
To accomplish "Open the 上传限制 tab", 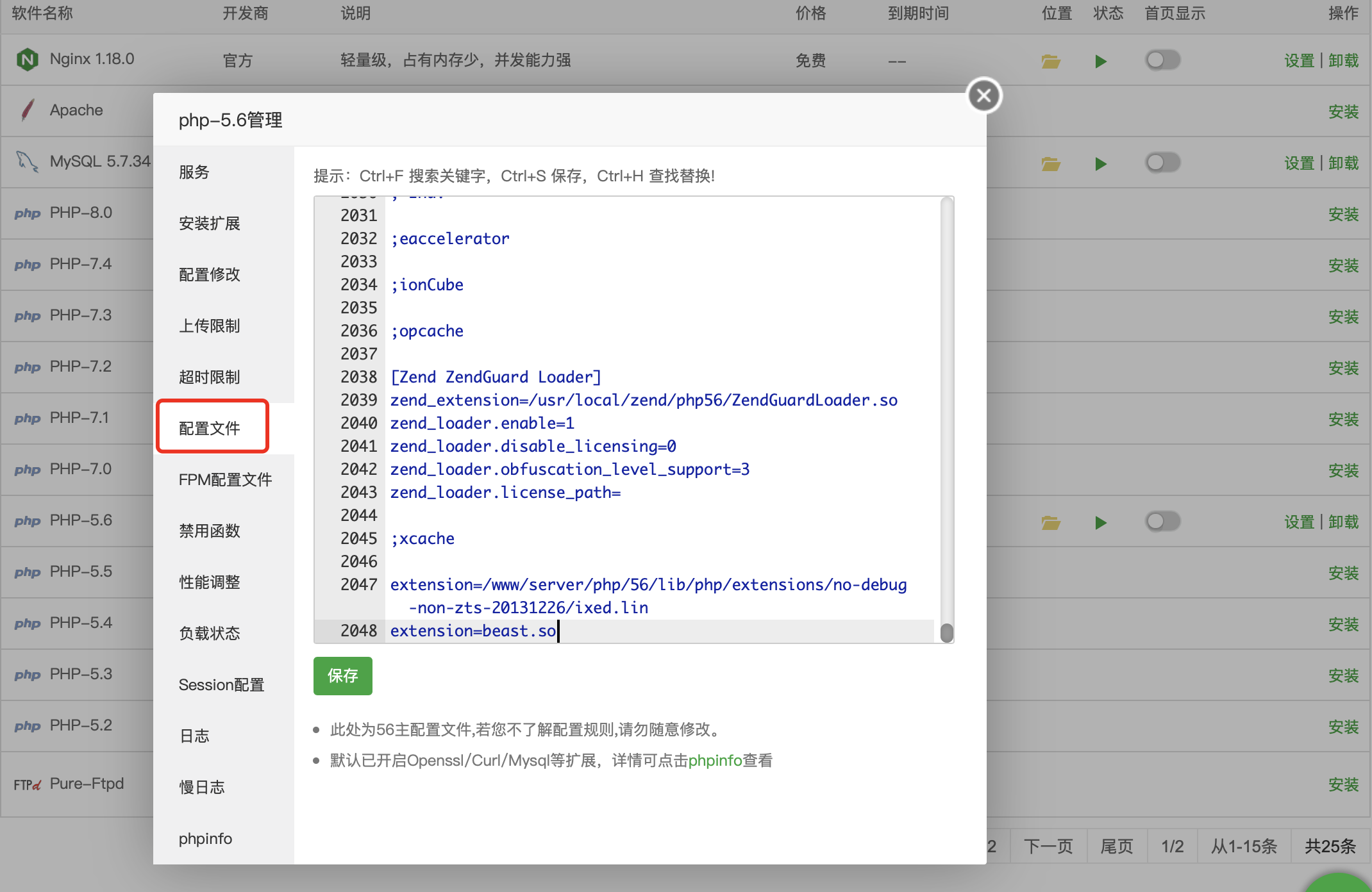I will pyautogui.click(x=224, y=326).
